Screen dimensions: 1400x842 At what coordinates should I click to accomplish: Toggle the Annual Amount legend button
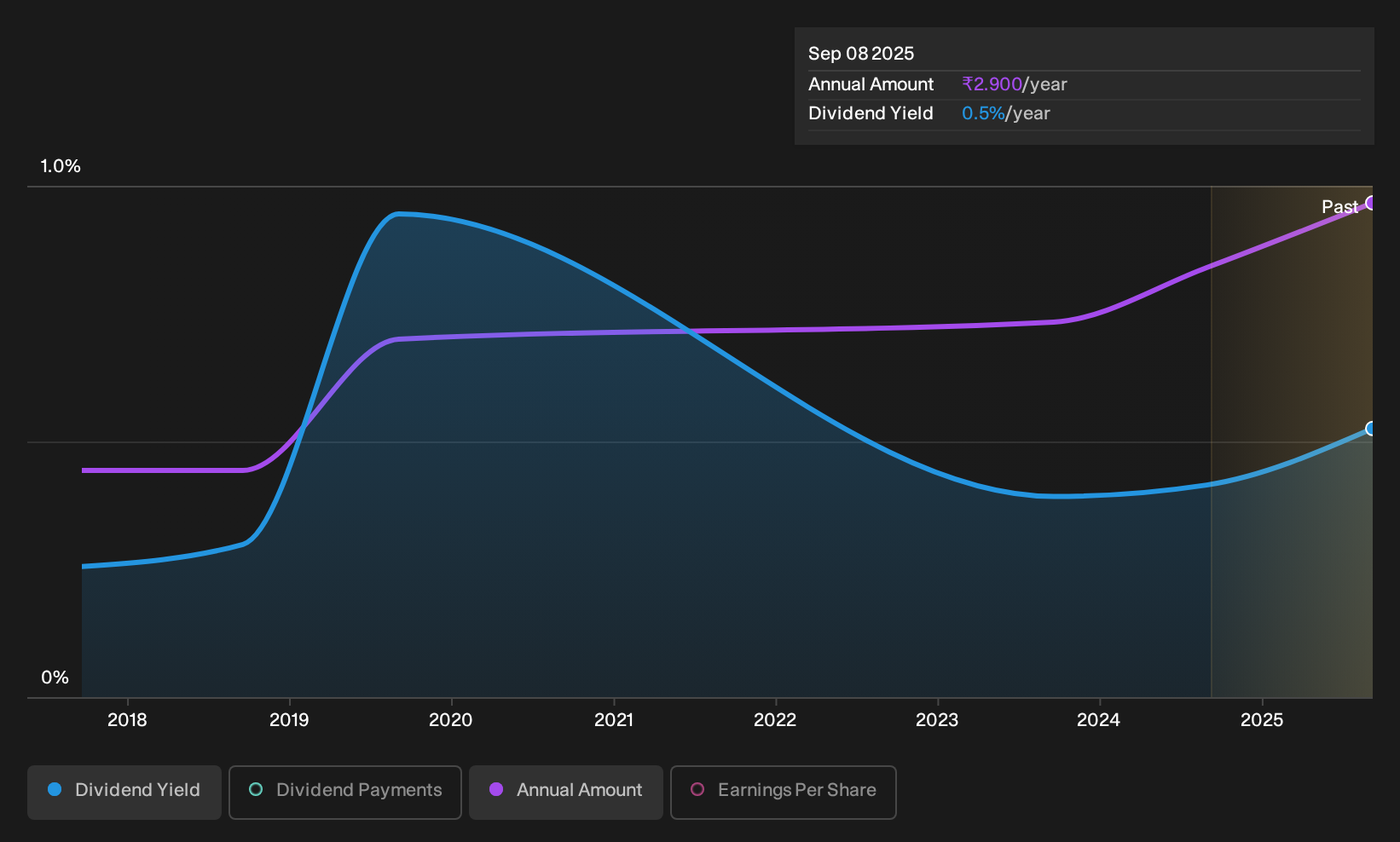(566, 793)
